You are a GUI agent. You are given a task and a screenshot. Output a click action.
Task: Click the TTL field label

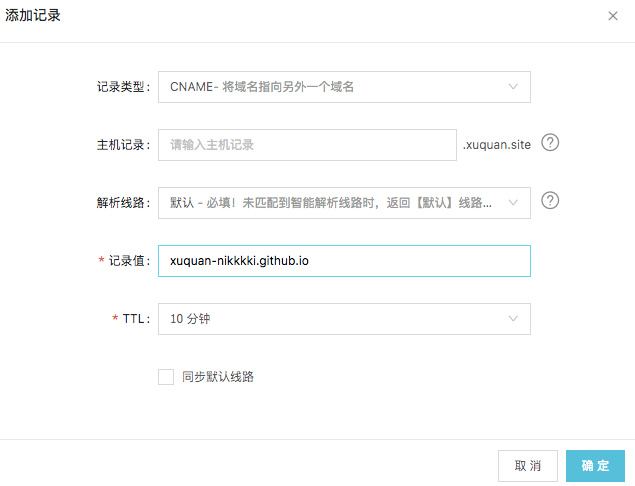[x=130, y=319]
